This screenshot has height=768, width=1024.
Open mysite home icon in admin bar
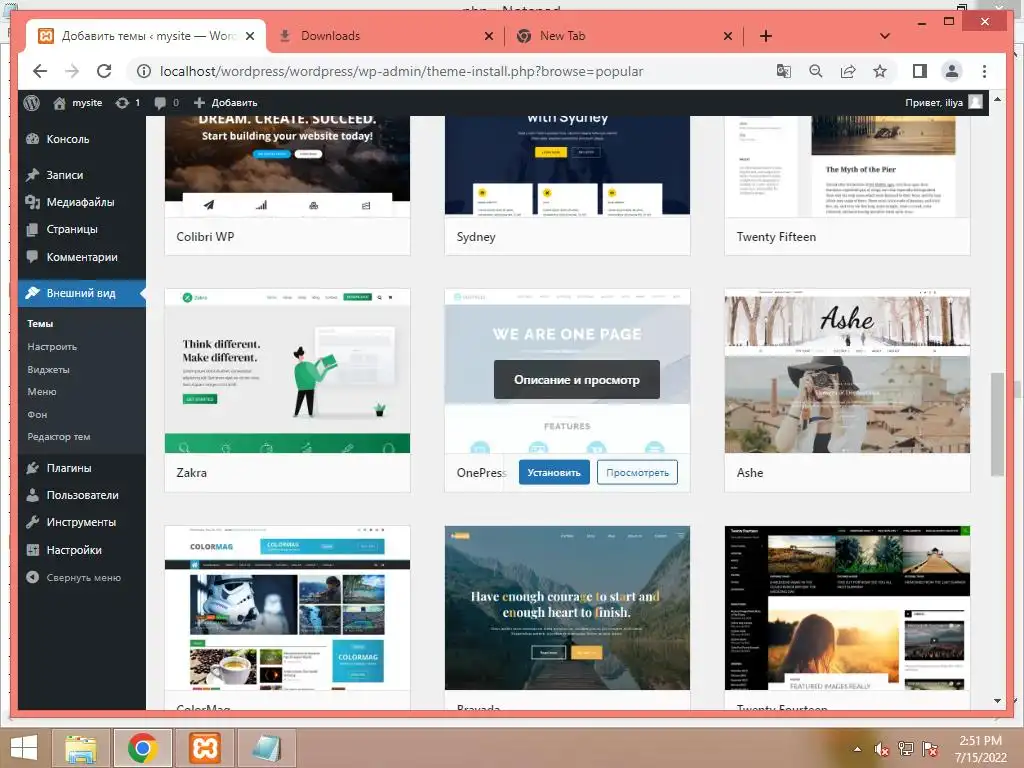pos(59,103)
